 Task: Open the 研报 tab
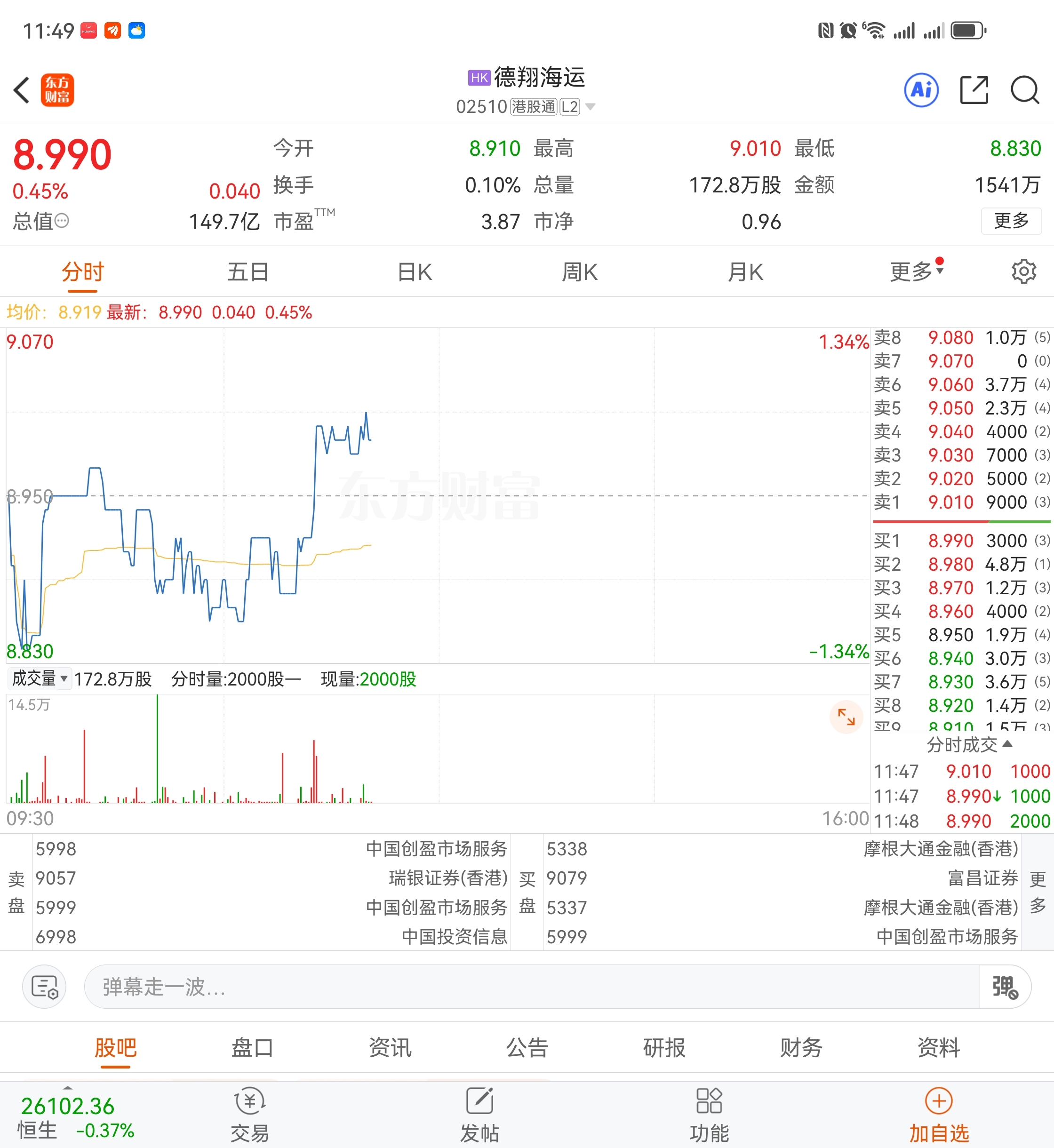(x=664, y=1048)
